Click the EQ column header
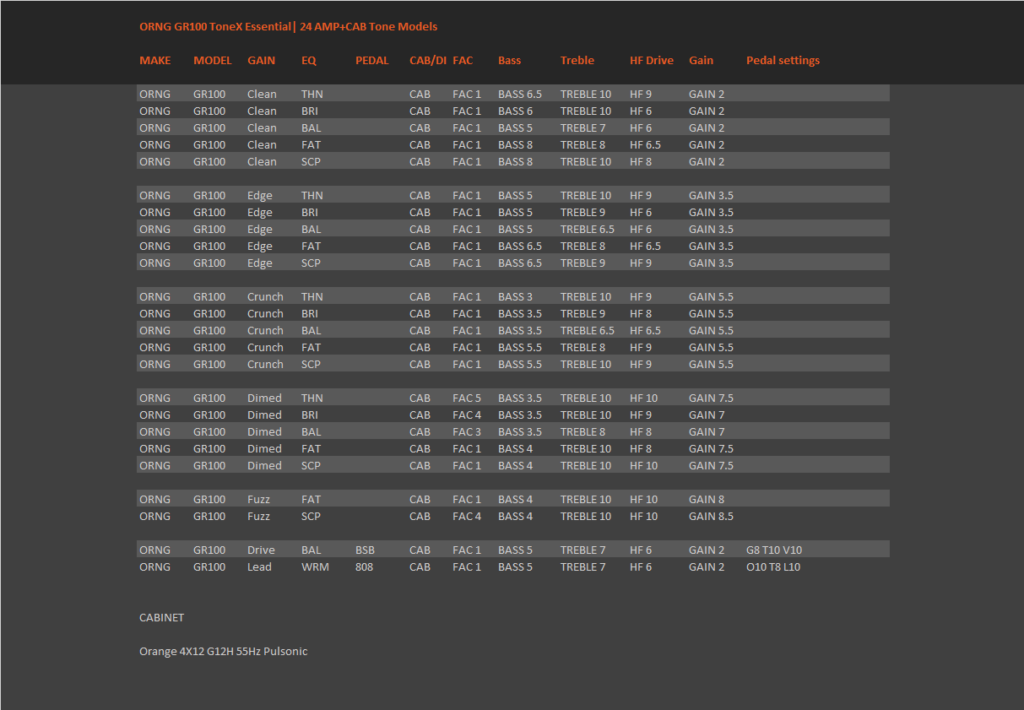 pyautogui.click(x=309, y=60)
